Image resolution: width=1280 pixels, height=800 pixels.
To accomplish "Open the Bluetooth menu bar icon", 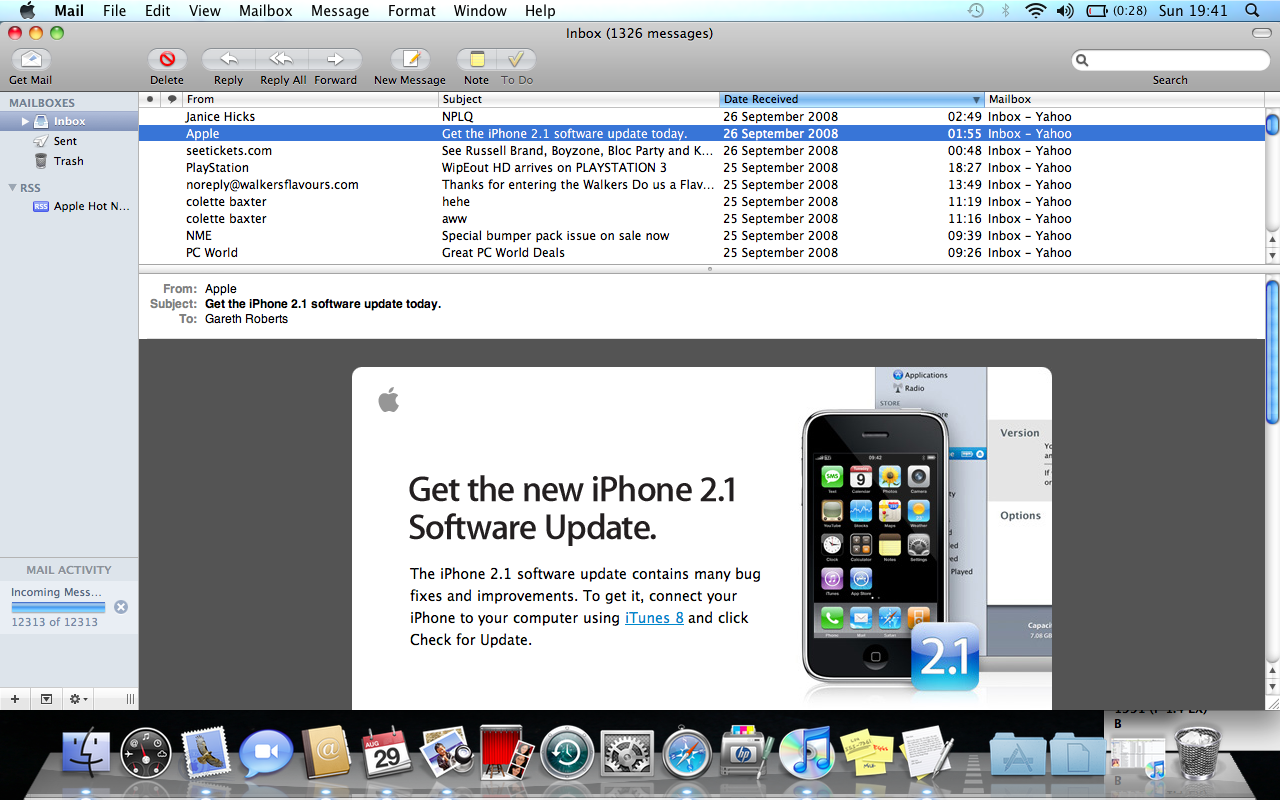I will coord(1006,11).
